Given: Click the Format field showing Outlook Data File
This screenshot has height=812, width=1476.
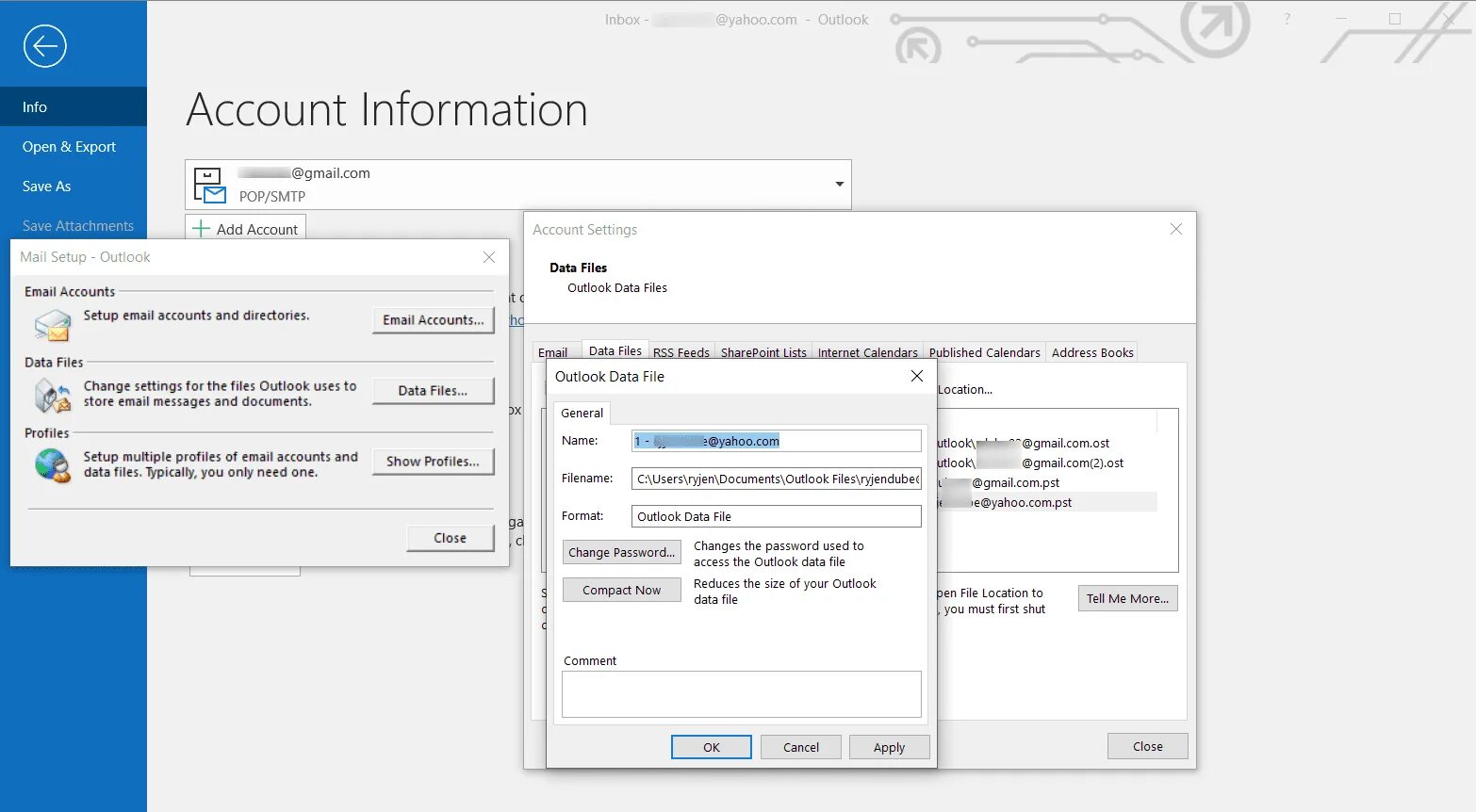Looking at the screenshot, I should pos(777,516).
